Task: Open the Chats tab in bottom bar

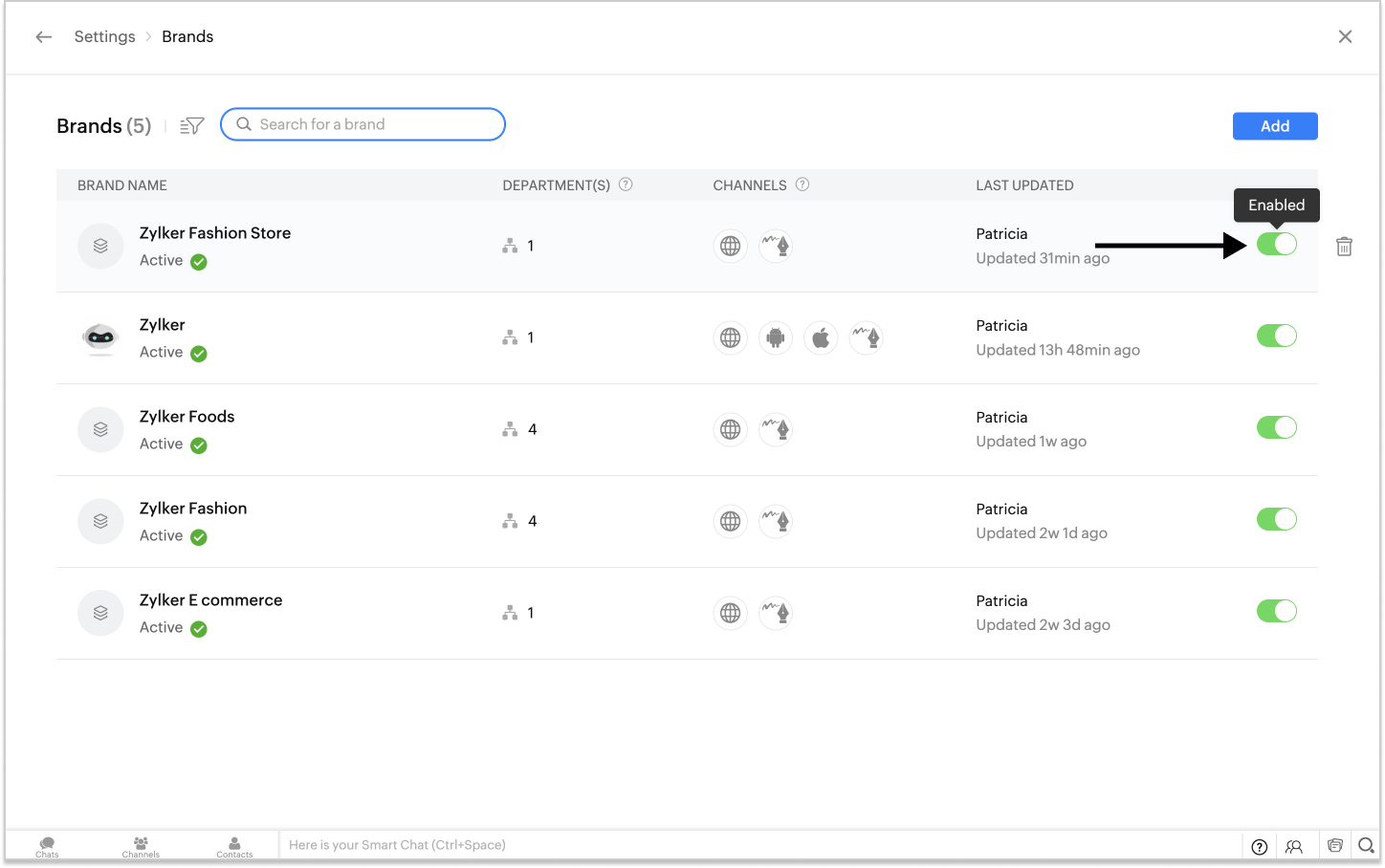Action: point(47,847)
